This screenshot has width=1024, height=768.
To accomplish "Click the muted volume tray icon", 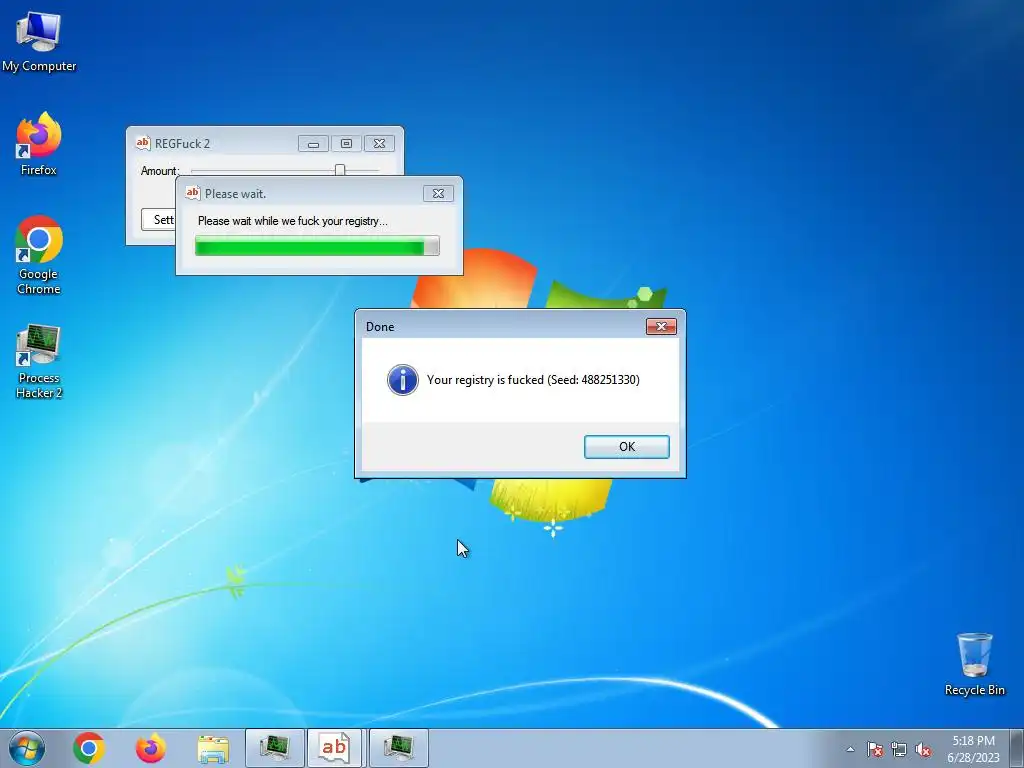I will click(923, 749).
